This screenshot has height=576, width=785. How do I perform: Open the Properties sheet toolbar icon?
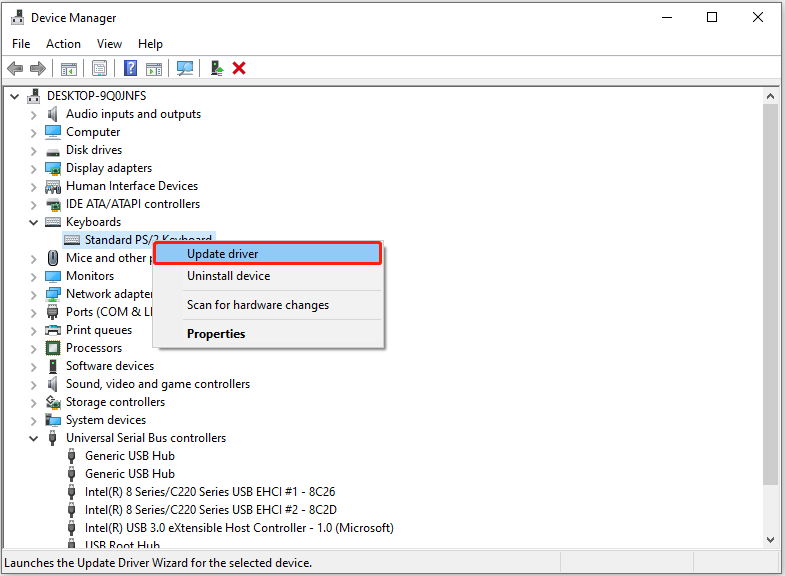(100, 68)
